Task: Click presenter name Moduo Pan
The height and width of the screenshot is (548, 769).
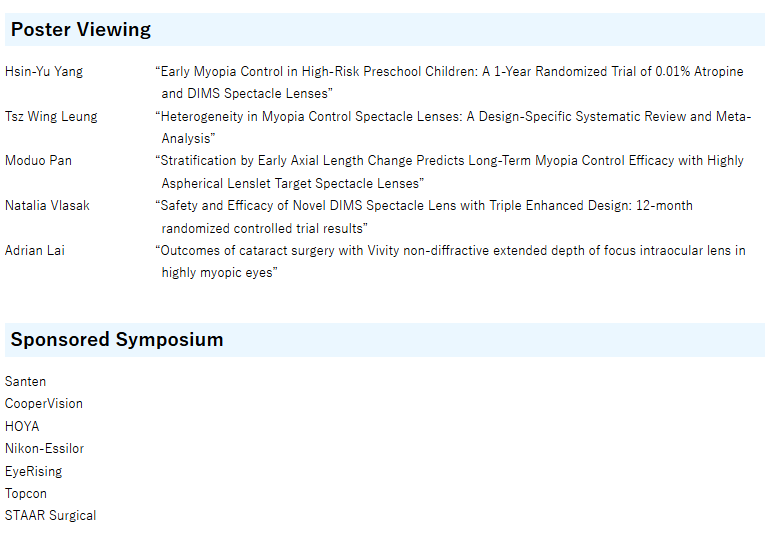Action: coord(38,161)
